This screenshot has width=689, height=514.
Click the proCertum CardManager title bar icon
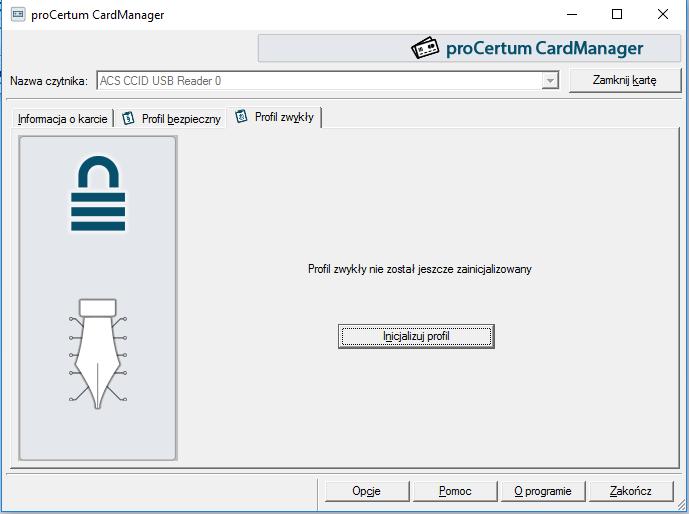(x=18, y=14)
